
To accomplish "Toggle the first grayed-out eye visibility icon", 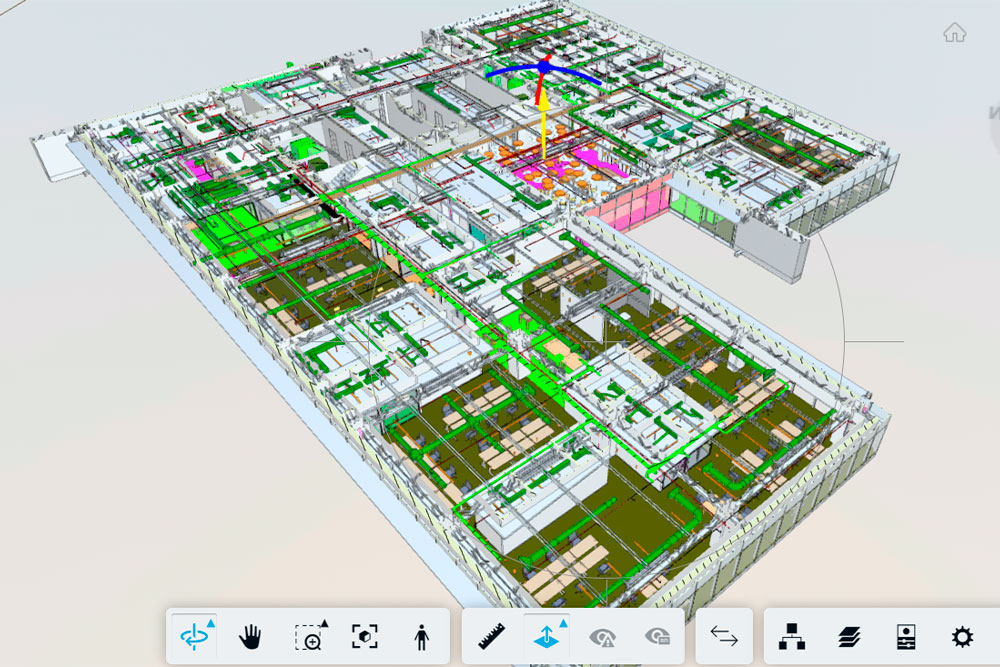I will point(602,636).
